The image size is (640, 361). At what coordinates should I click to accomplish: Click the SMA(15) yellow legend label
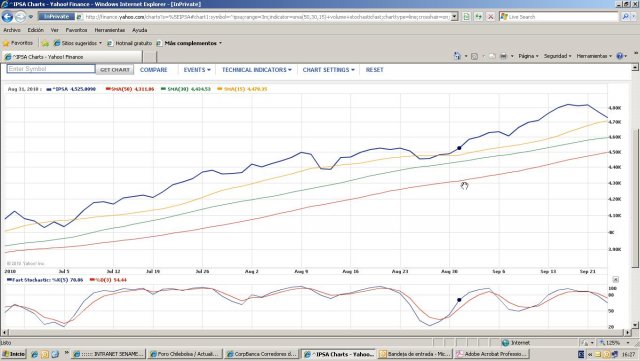(x=245, y=89)
